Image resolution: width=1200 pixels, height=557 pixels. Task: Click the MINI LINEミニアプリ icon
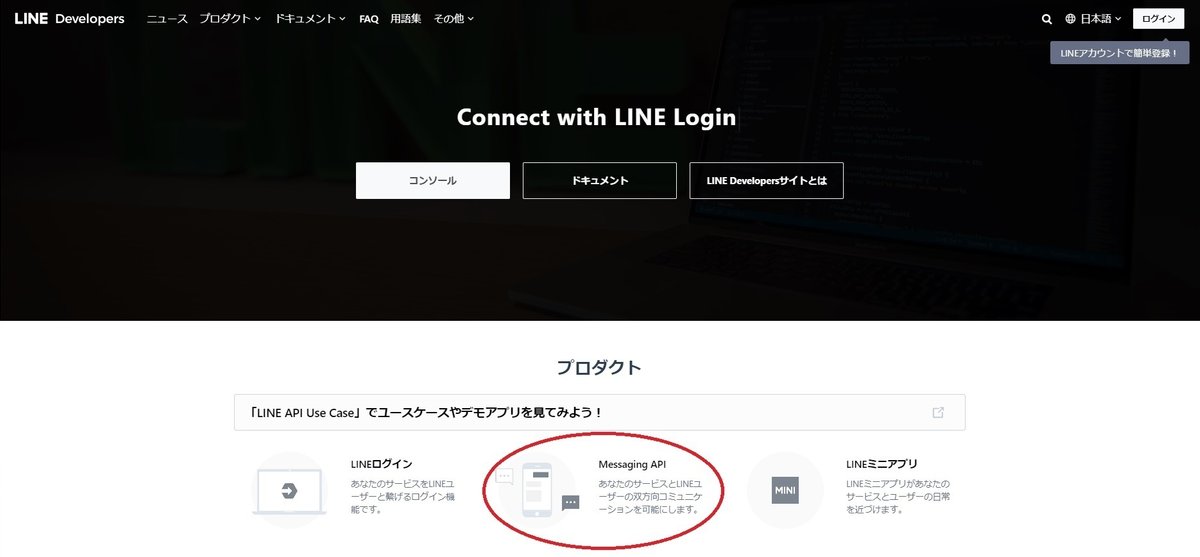[785, 490]
